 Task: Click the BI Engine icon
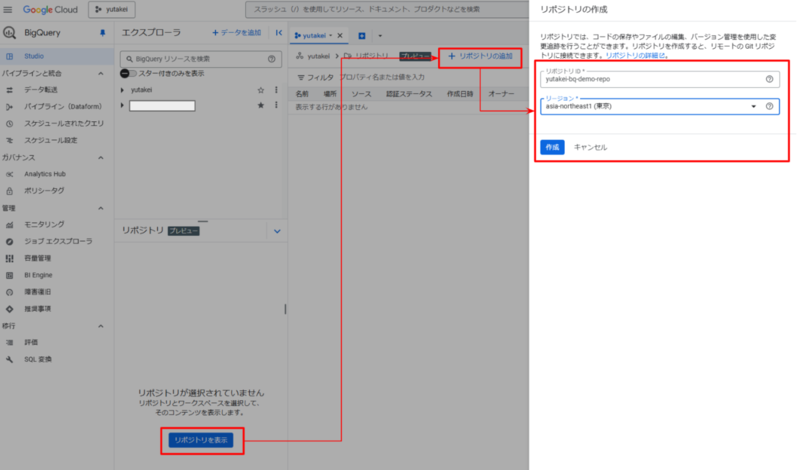pyautogui.click(x=9, y=275)
